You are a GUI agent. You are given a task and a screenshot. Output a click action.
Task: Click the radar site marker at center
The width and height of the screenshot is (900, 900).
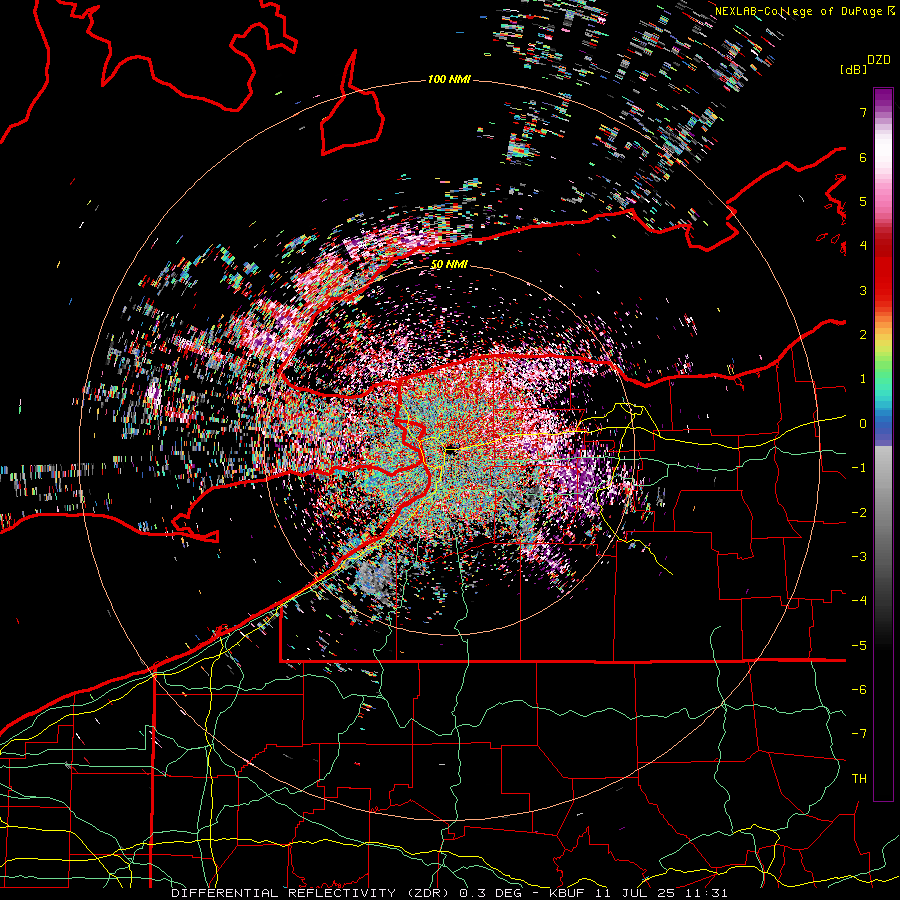[x=451, y=451]
